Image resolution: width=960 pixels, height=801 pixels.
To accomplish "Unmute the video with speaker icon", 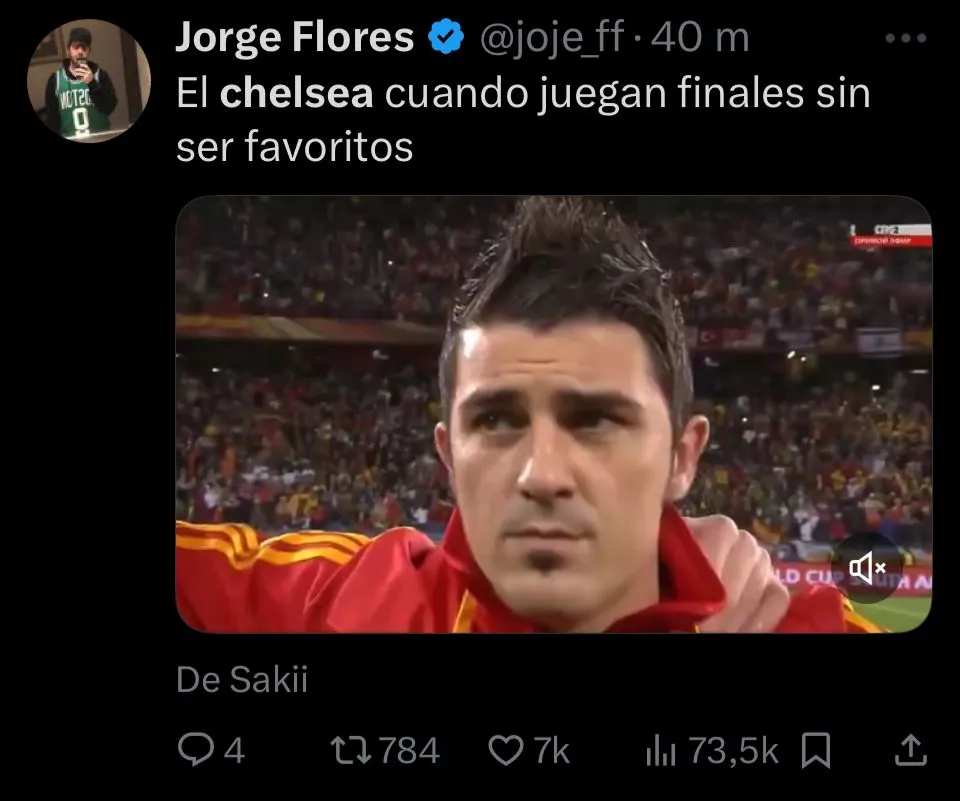I will tap(867, 568).
